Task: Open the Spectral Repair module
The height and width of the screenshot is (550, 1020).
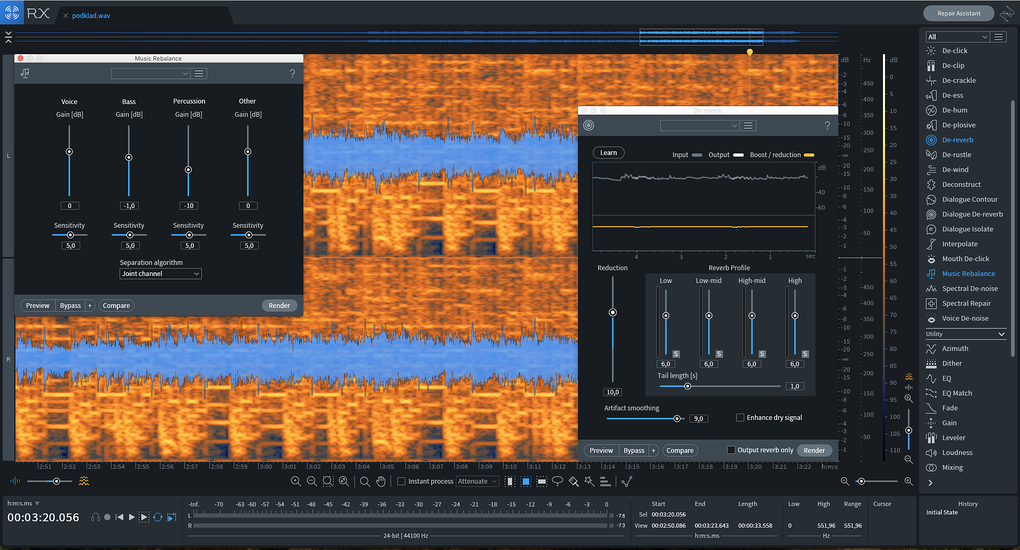Action: (x=965, y=303)
